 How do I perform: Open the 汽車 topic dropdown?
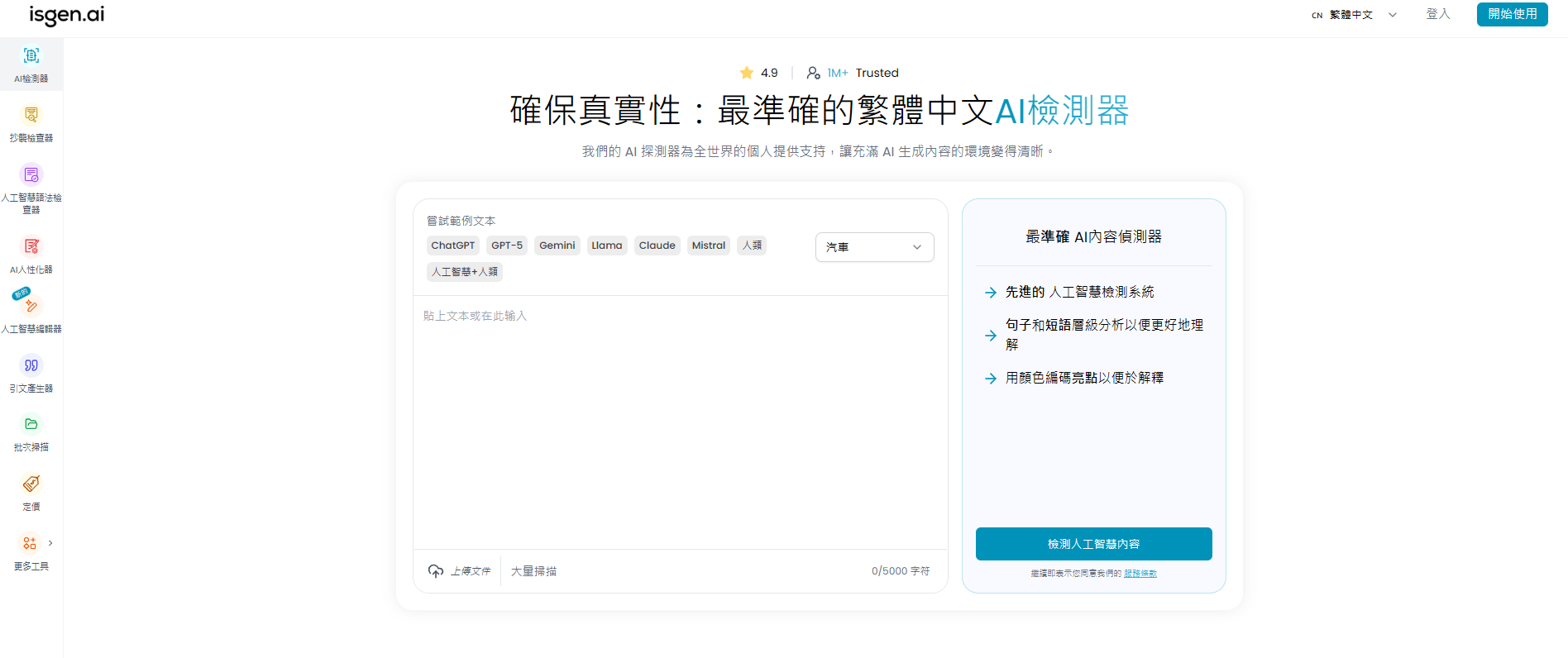tap(875, 247)
